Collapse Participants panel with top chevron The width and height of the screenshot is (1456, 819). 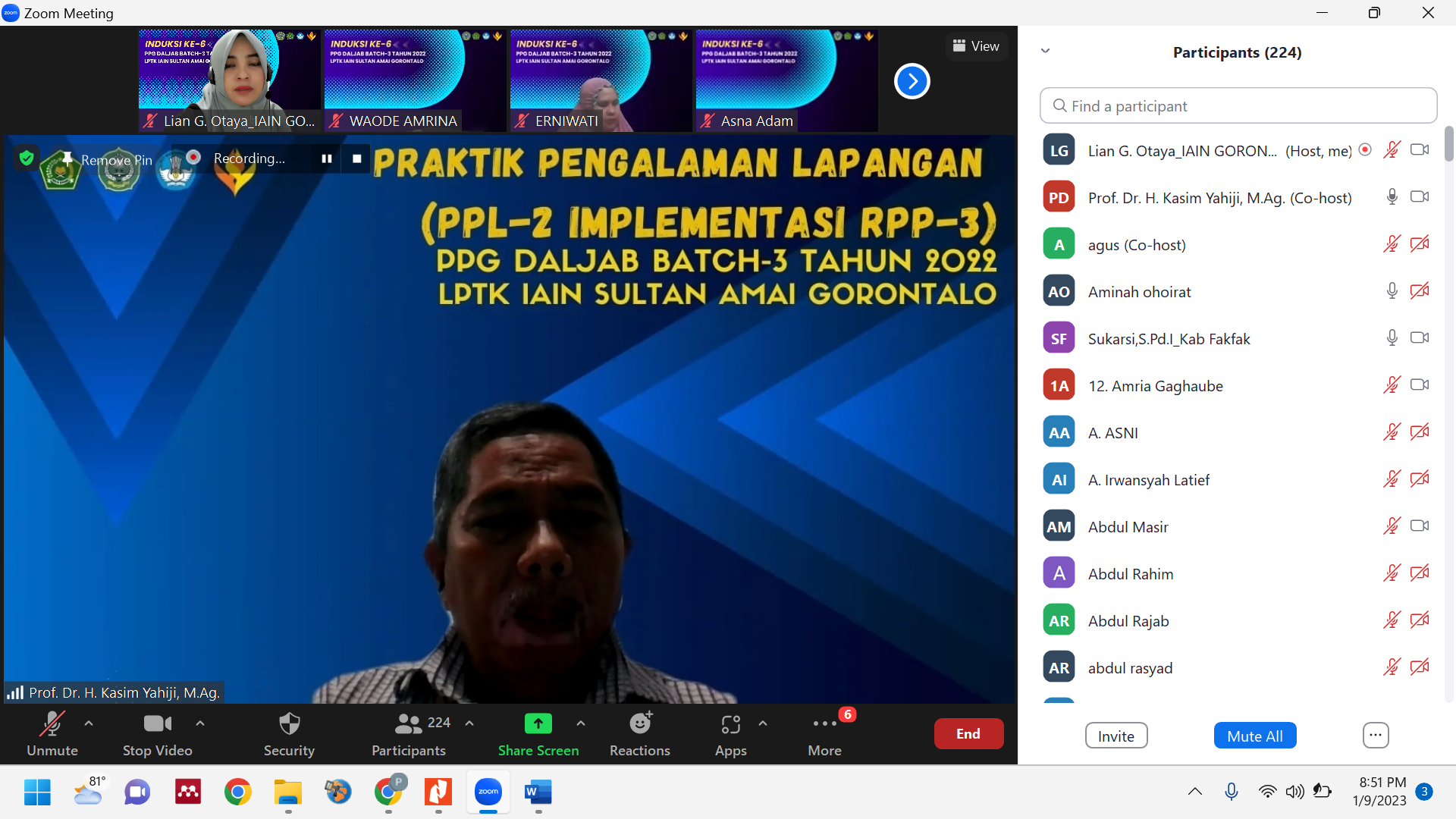(1045, 51)
